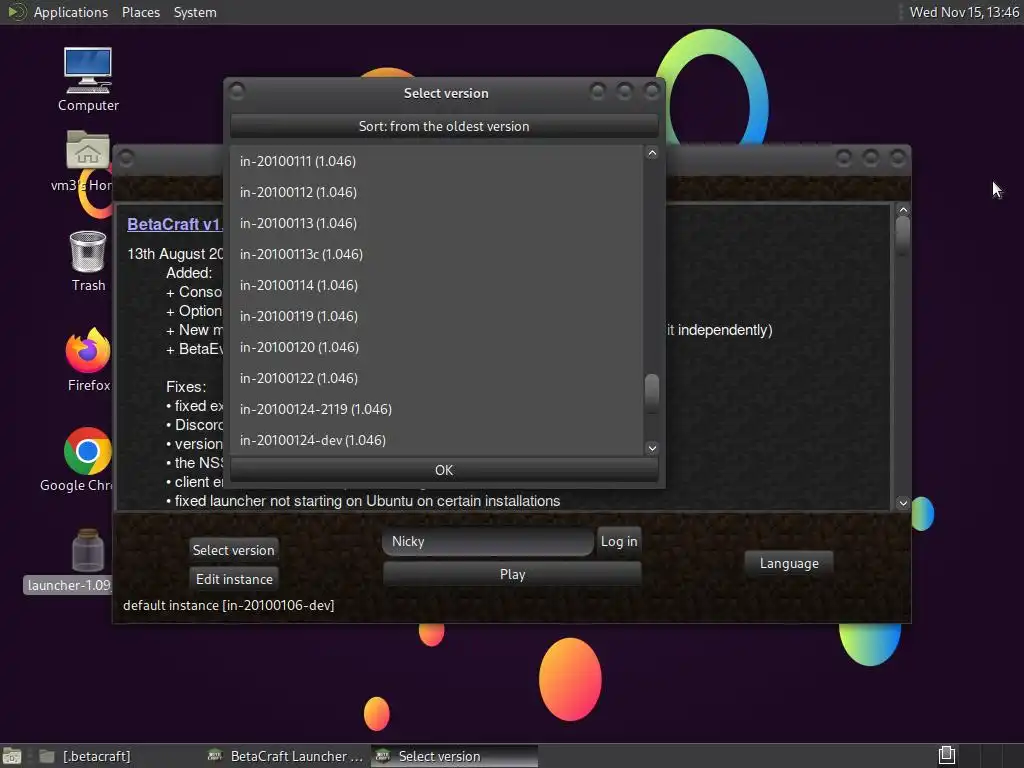Select version in-20100114 (1.046)
1024x768 pixels.
coord(436,285)
